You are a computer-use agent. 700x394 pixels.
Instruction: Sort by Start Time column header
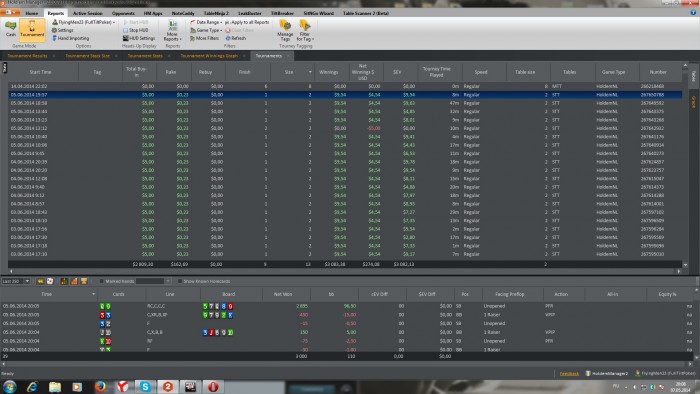41,72
